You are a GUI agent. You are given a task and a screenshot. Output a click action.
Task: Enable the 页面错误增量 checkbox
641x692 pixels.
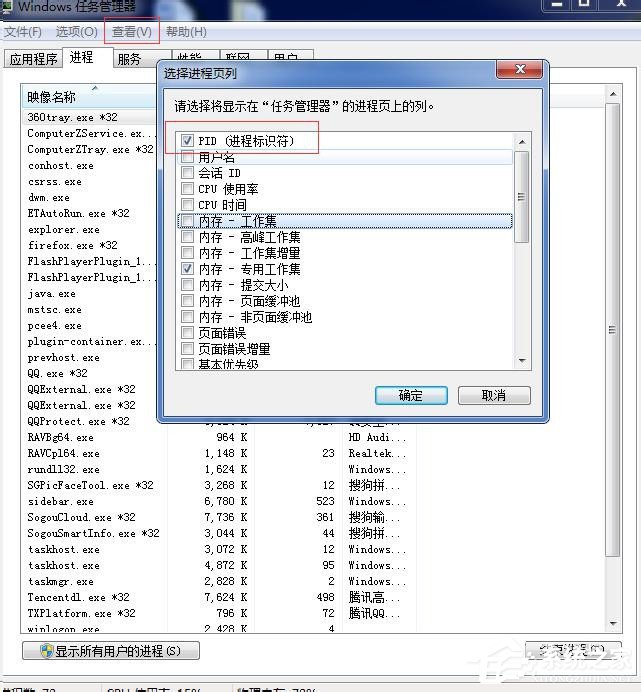coord(187,349)
